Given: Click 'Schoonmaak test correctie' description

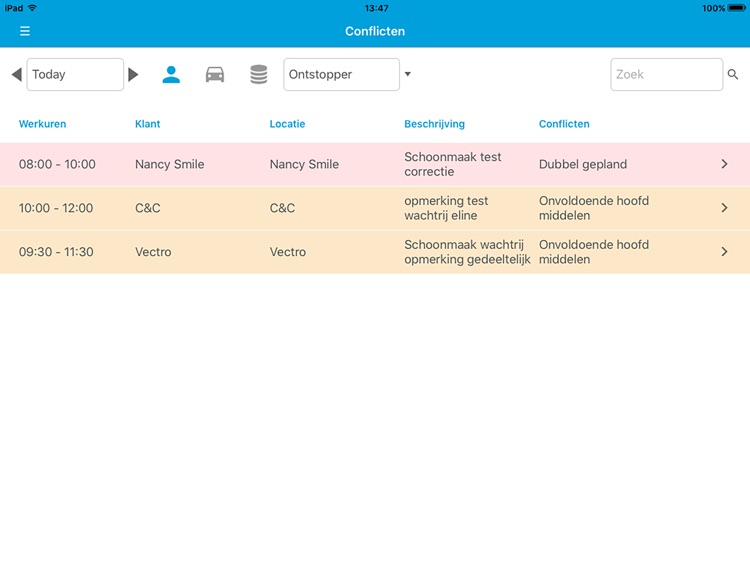Looking at the screenshot, I should tap(452, 164).
